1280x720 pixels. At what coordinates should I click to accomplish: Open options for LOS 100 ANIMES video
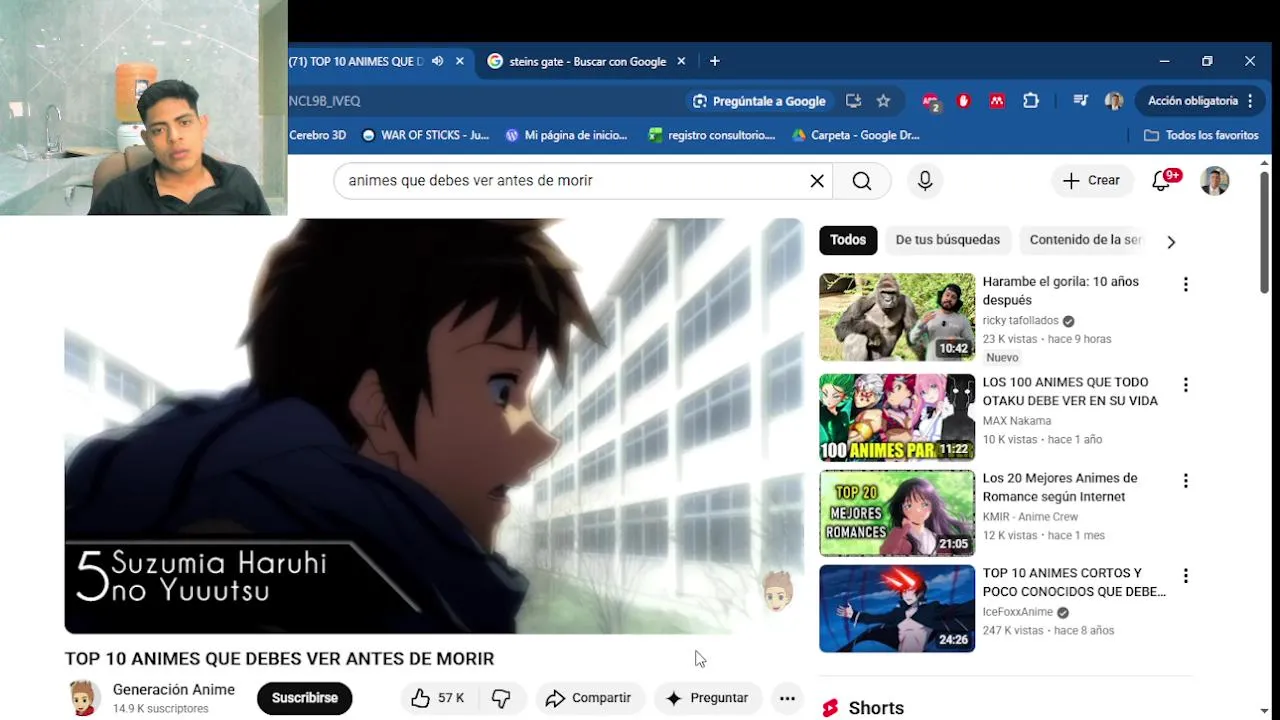[1186, 385]
